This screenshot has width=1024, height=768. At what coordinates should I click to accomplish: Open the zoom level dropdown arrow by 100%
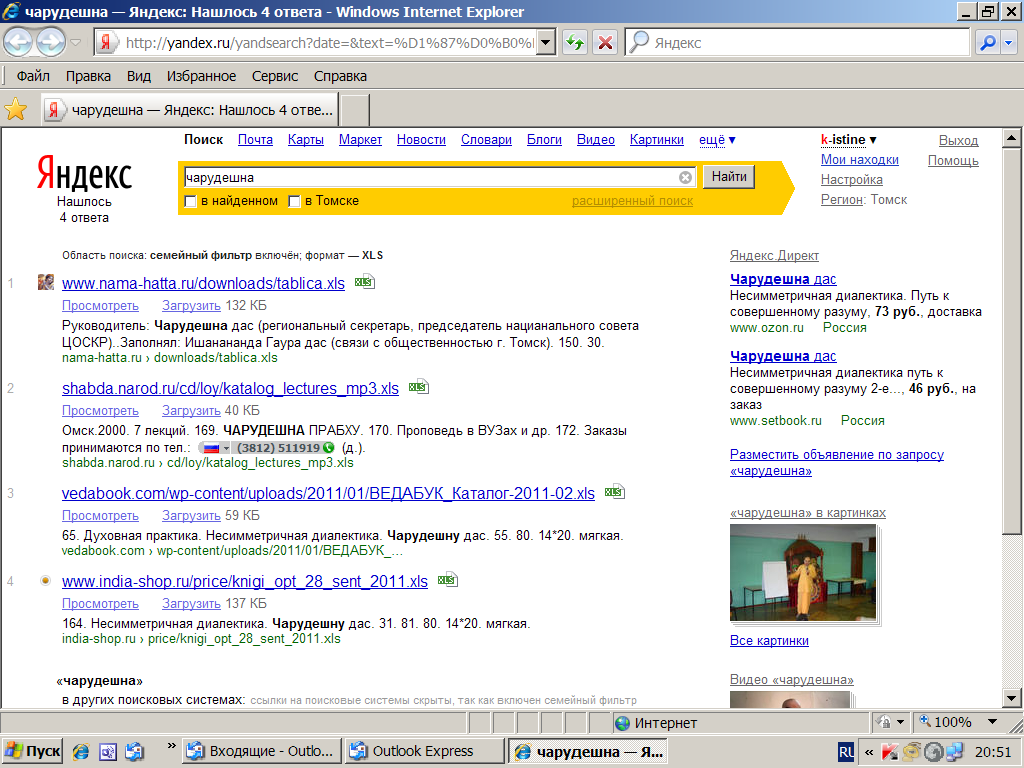tap(993, 722)
